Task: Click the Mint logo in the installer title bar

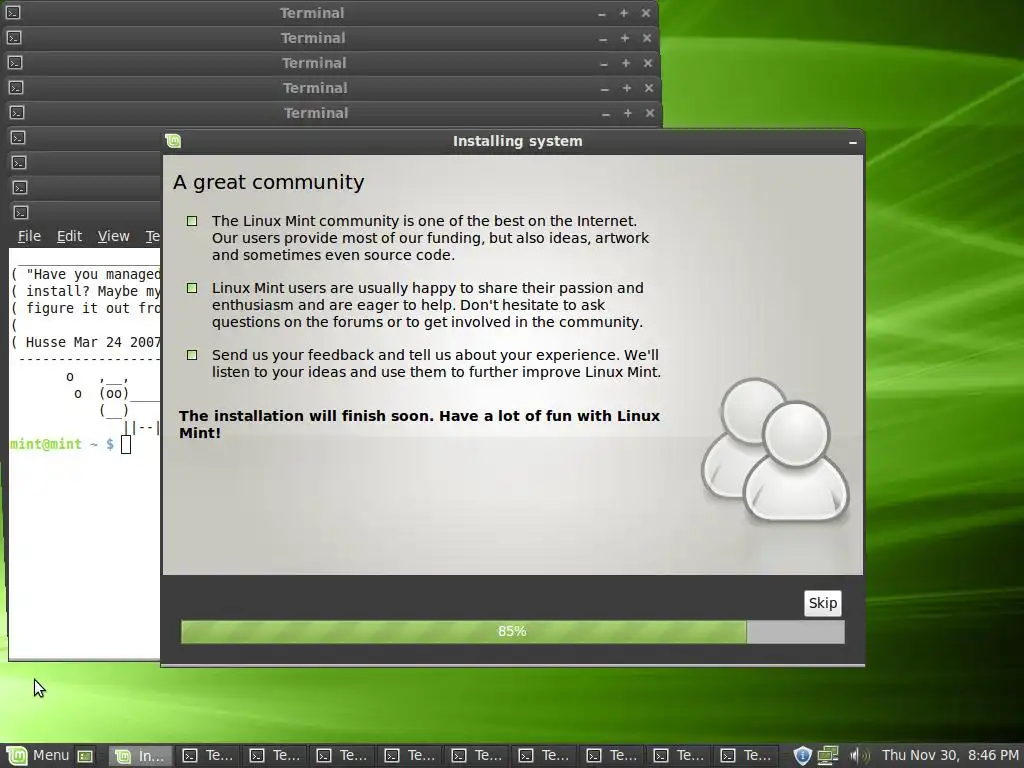Action: point(173,141)
